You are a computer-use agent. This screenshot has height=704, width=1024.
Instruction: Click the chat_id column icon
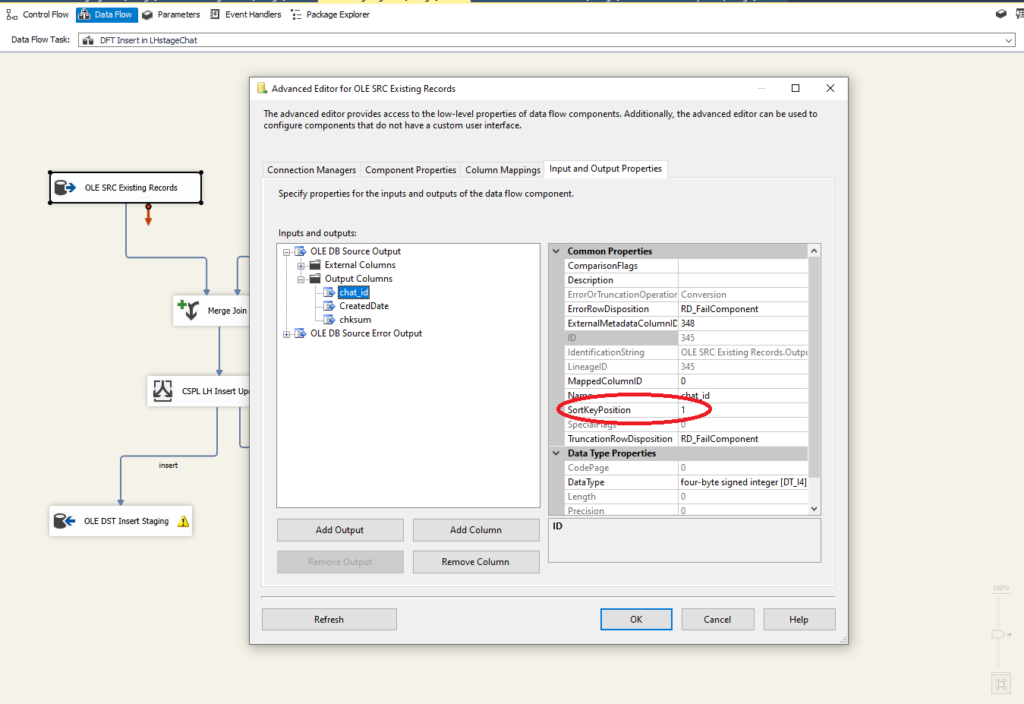pos(329,293)
